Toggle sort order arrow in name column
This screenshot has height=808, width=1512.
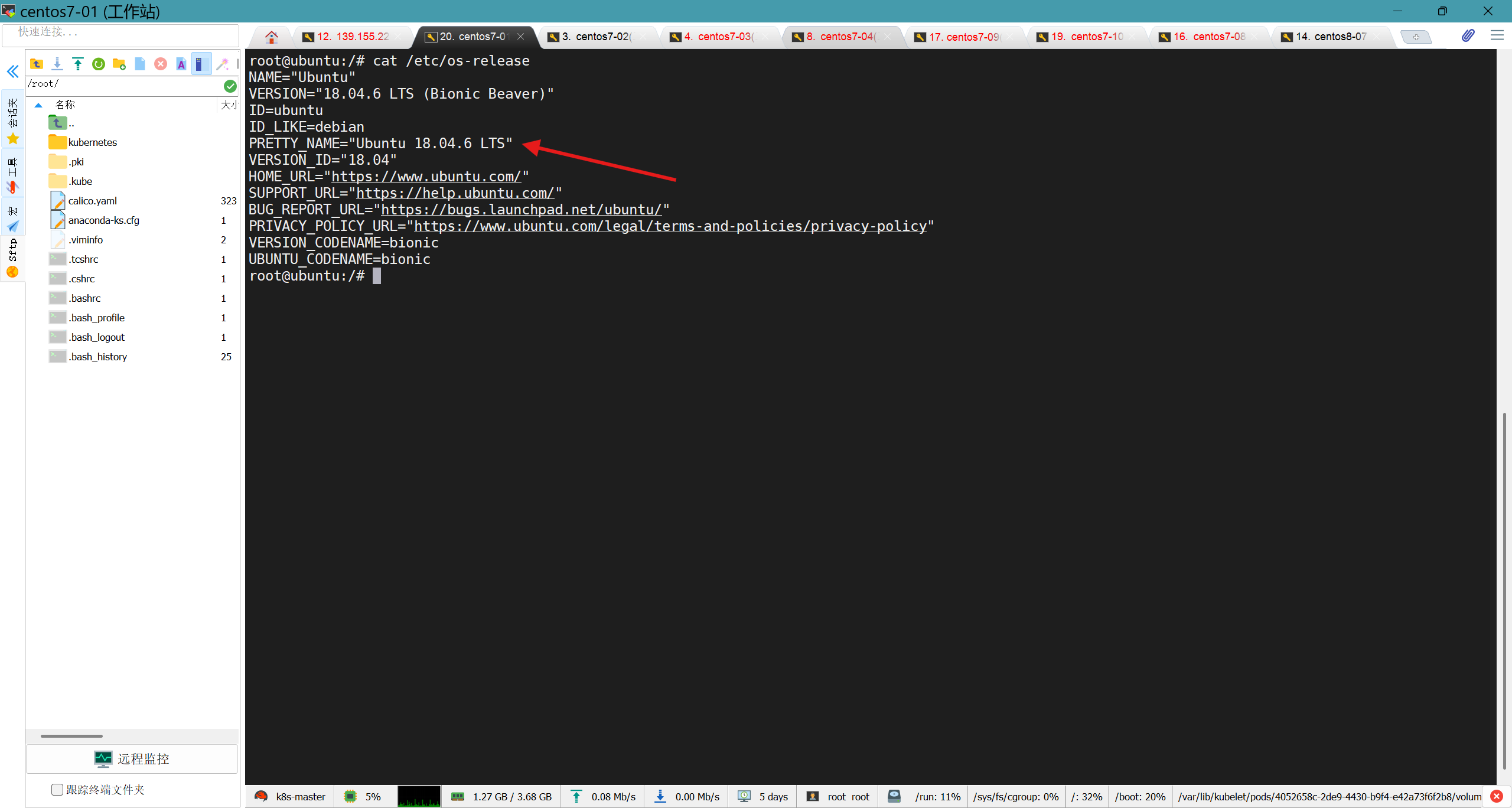pyautogui.click(x=38, y=105)
